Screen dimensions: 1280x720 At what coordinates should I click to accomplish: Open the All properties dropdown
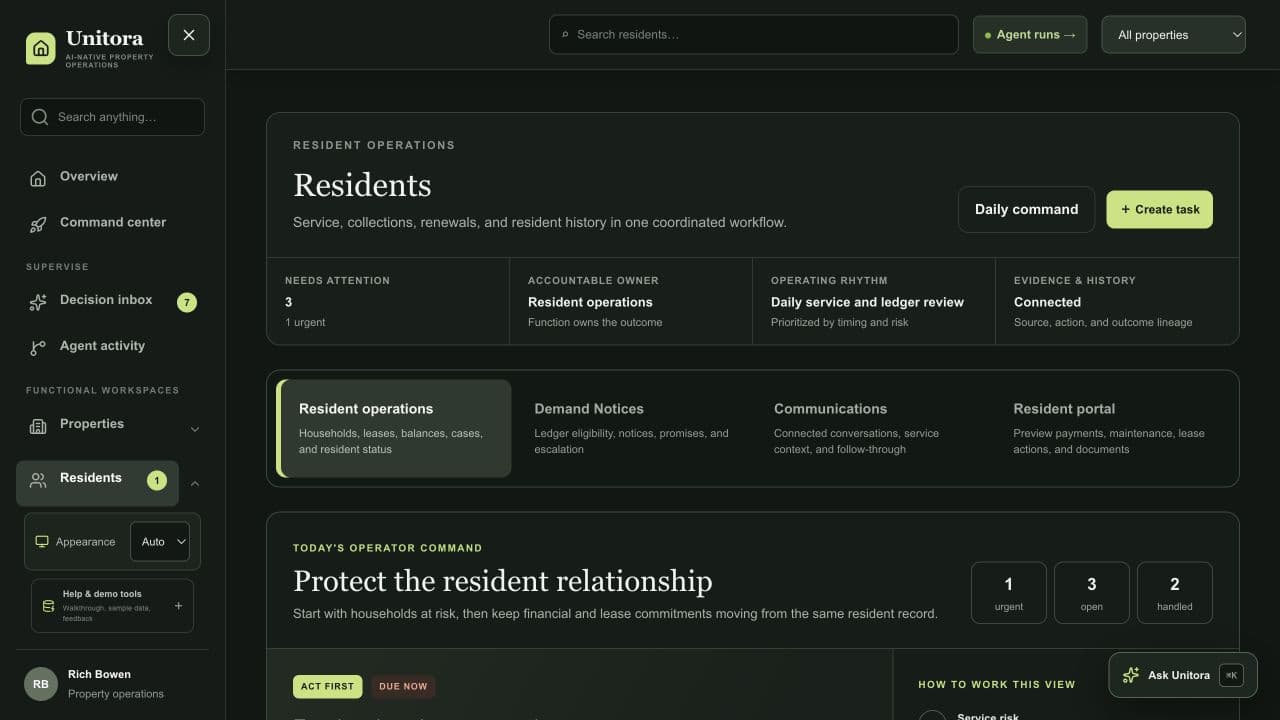(1174, 35)
